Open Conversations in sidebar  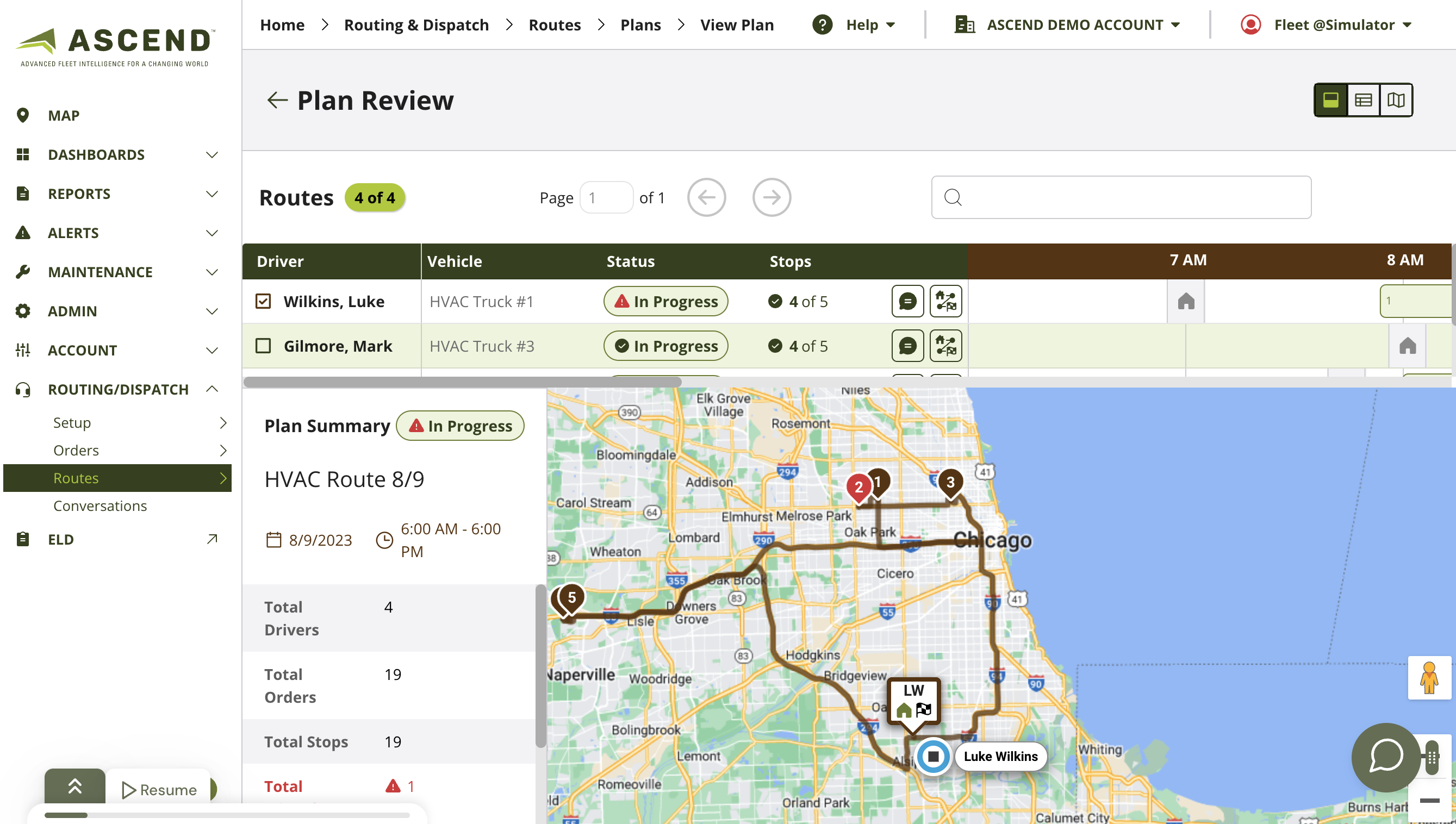click(x=100, y=506)
